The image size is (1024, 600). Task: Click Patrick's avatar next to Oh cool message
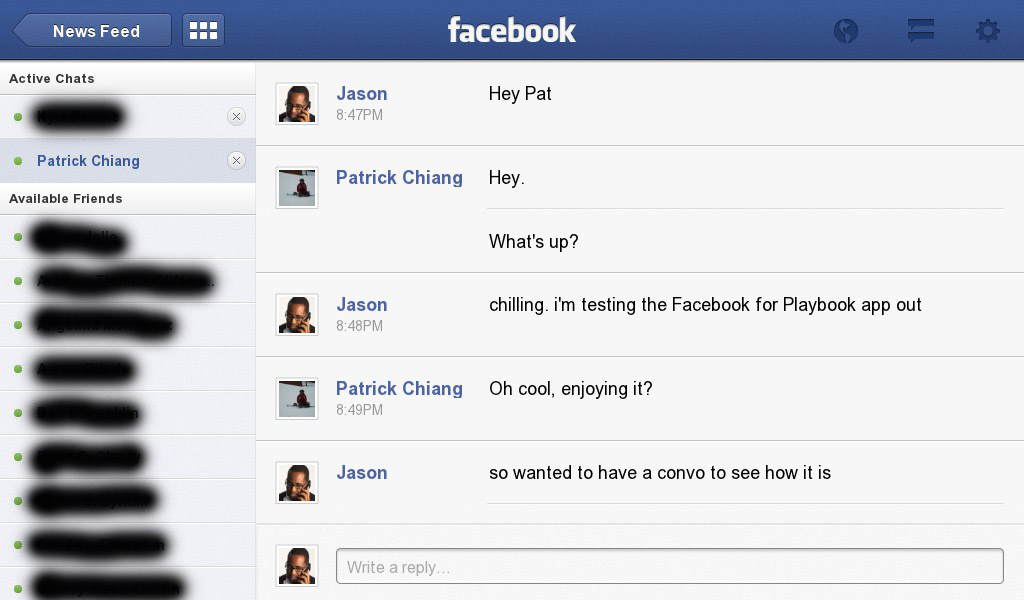click(x=297, y=399)
